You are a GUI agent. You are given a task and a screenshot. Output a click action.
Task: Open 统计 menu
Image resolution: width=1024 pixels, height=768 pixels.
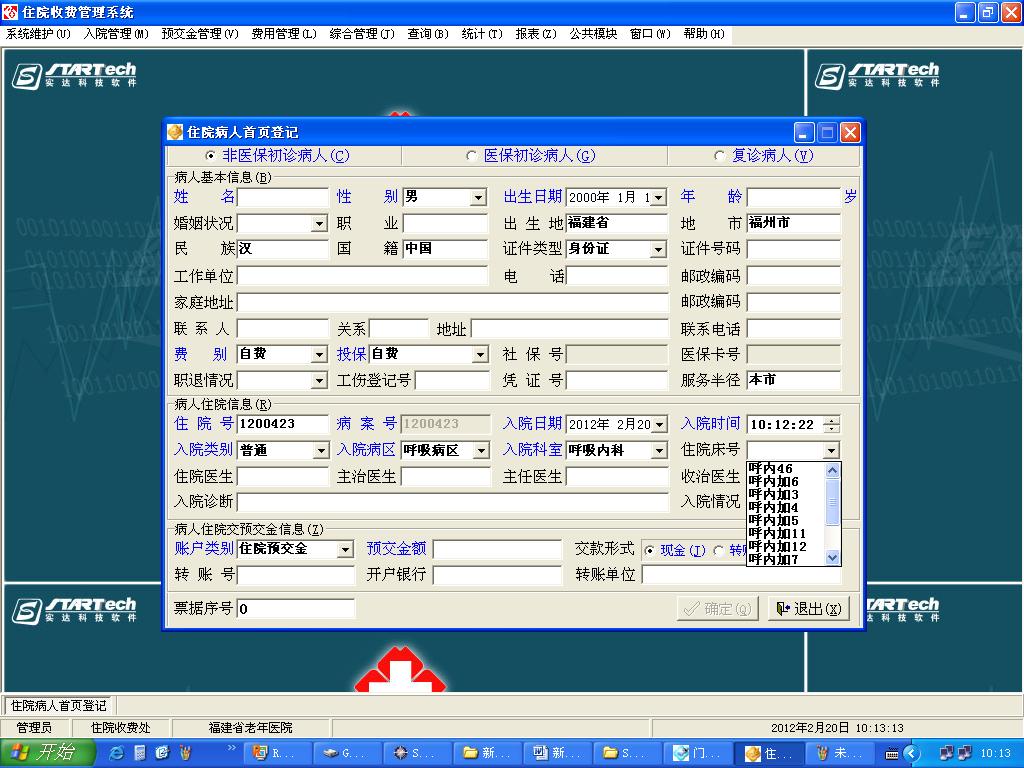pos(482,34)
